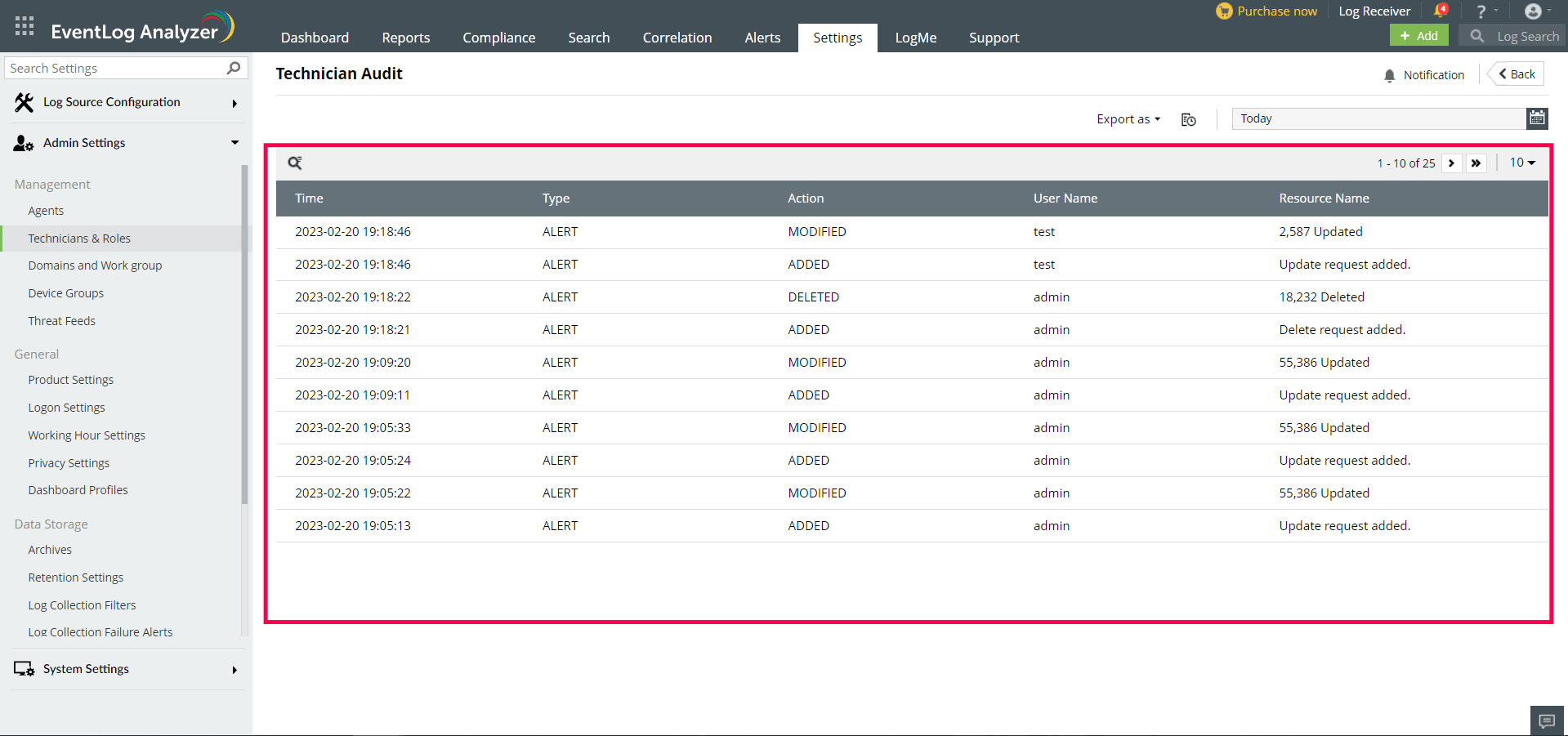Click the schedule export icon

[1189, 119]
